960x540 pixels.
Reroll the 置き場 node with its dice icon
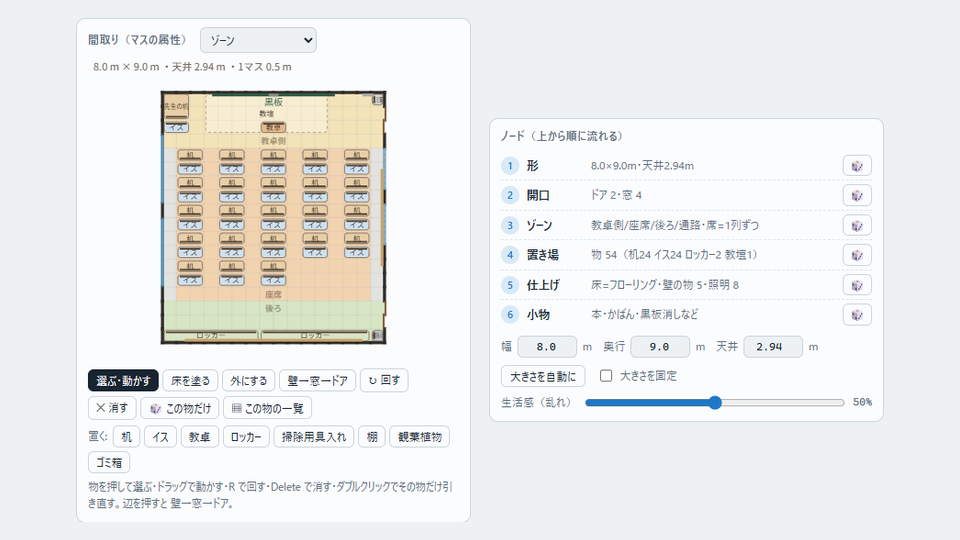pyautogui.click(x=857, y=255)
